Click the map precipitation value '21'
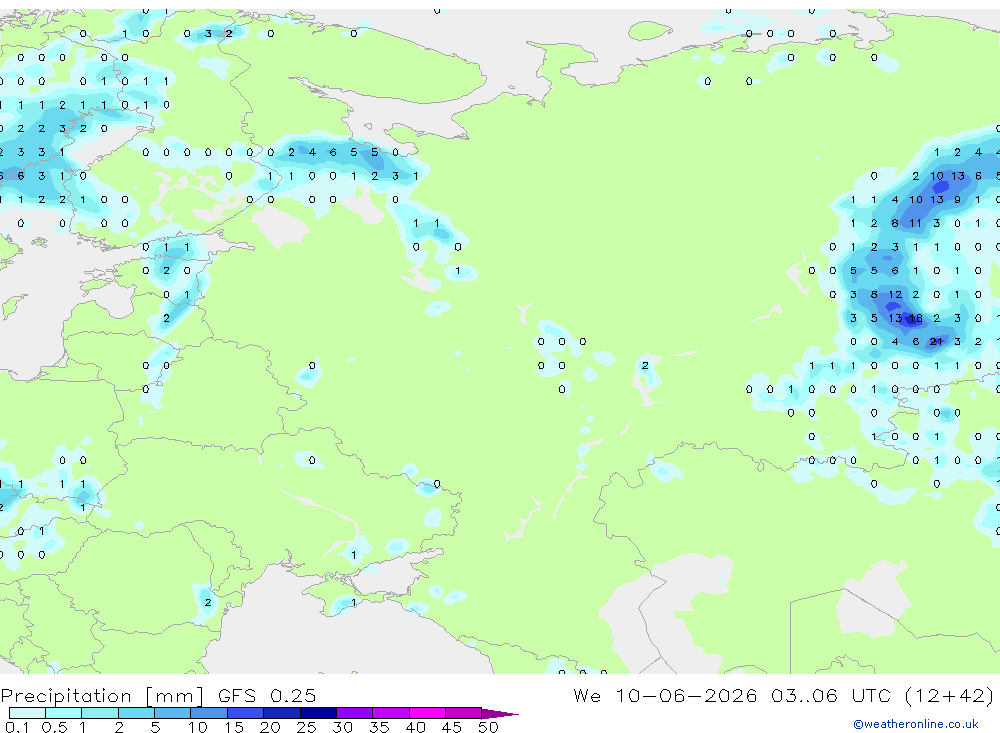The height and width of the screenshot is (733, 1000). [x=936, y=342]
